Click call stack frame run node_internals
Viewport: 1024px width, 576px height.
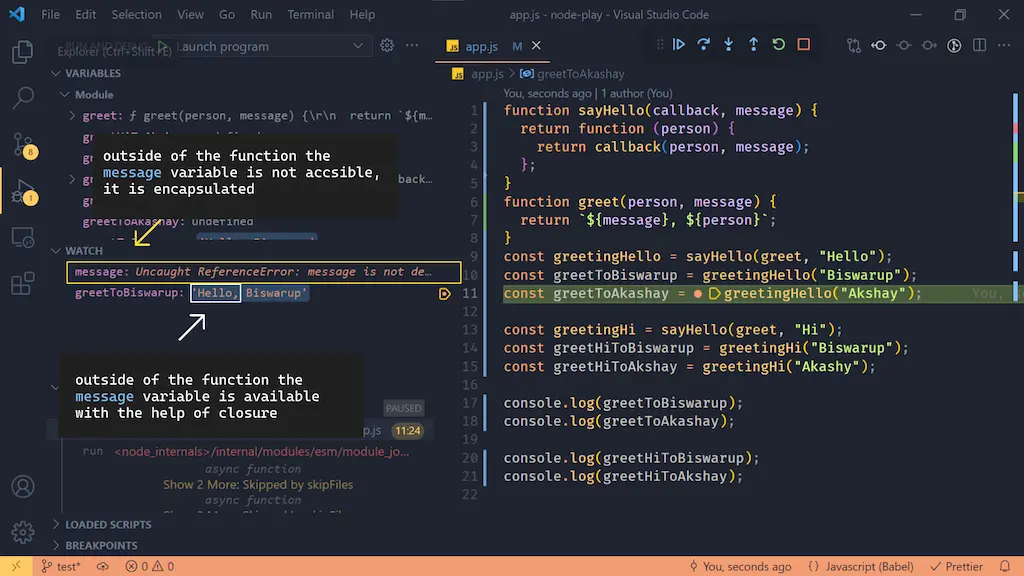[x=246, y=451]
